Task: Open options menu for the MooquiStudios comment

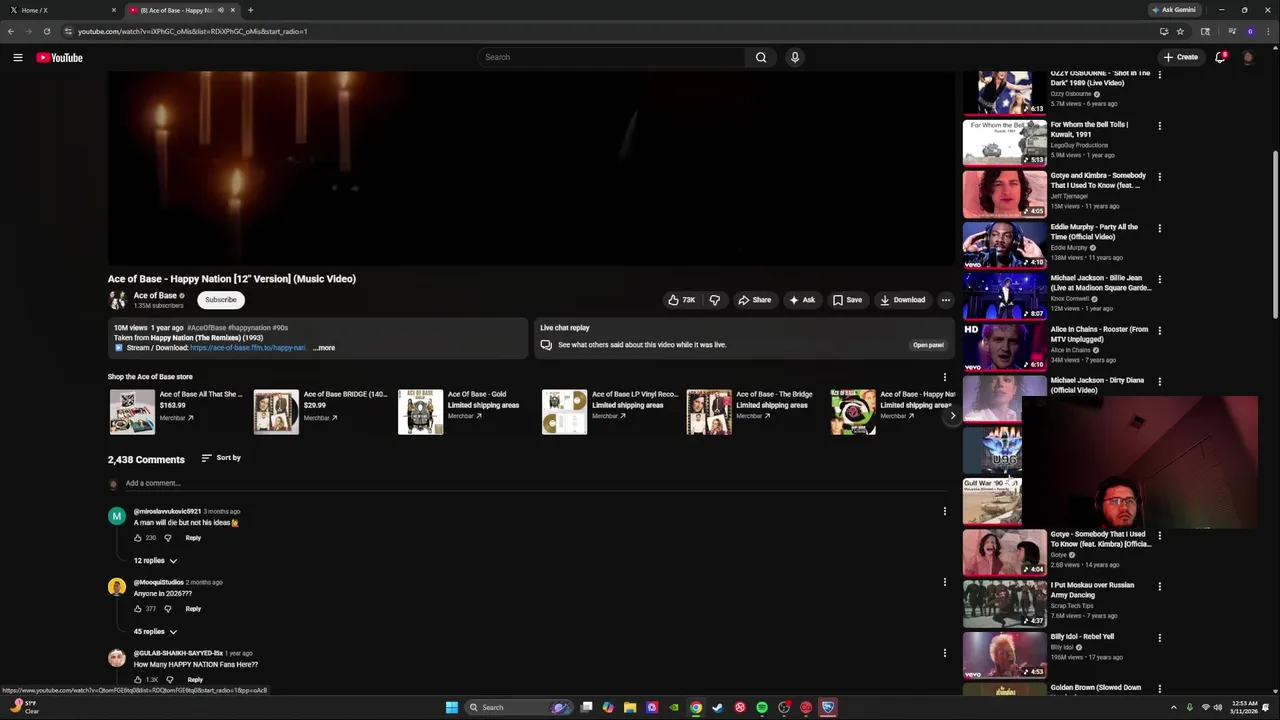Action: (x=944, y=582)
